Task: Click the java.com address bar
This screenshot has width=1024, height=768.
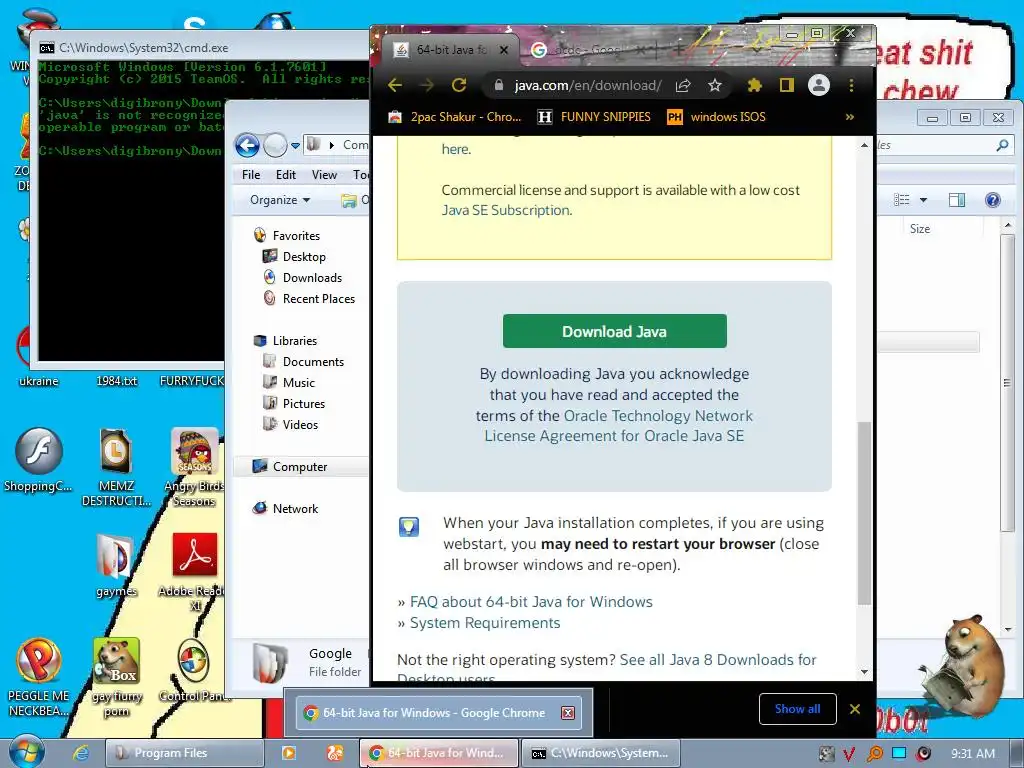Action: (588, 86)
